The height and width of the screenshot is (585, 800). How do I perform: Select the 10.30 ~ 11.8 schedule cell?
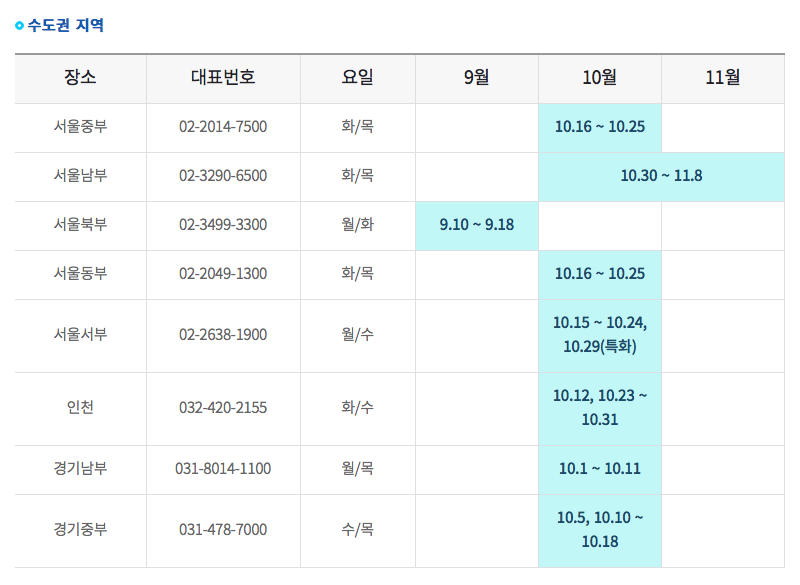[x=661, y=176]
